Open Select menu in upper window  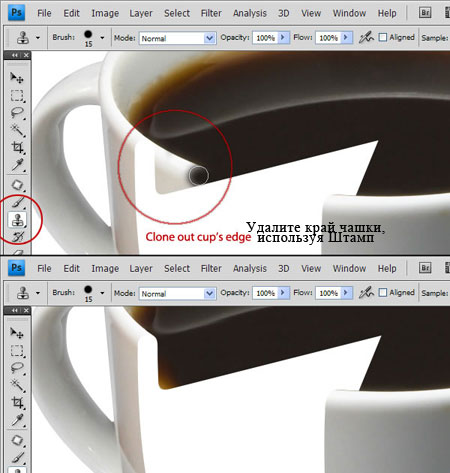[x=177, y=13]
